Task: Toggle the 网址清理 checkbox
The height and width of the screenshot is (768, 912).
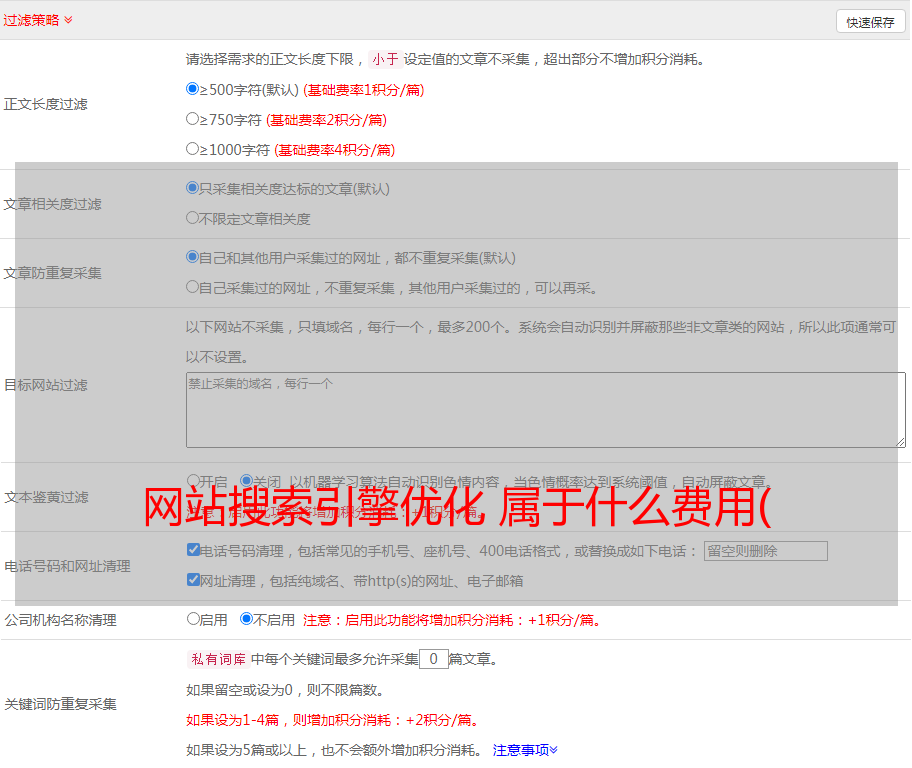Action: point(193,579)
